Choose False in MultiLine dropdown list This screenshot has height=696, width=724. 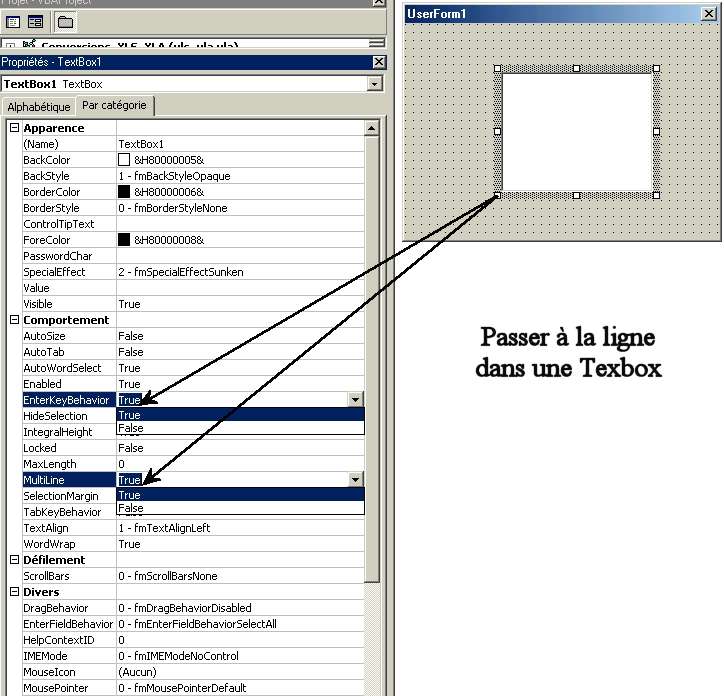pos(240,508)
